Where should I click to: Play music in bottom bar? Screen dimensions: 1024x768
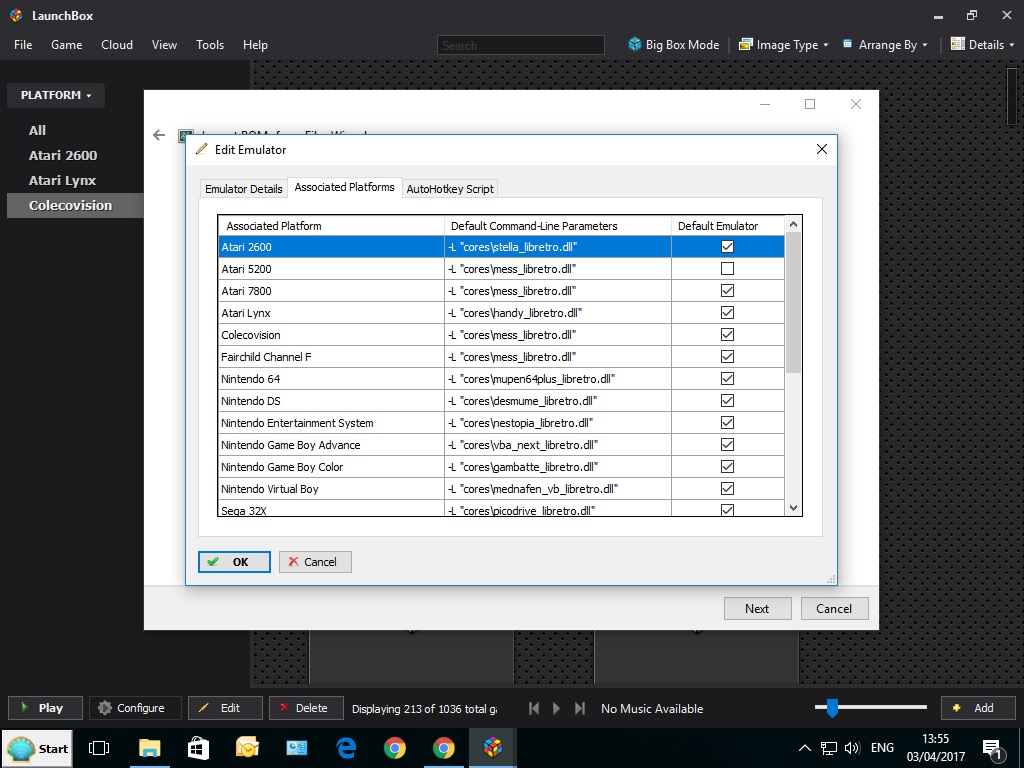tap(556, 709)
